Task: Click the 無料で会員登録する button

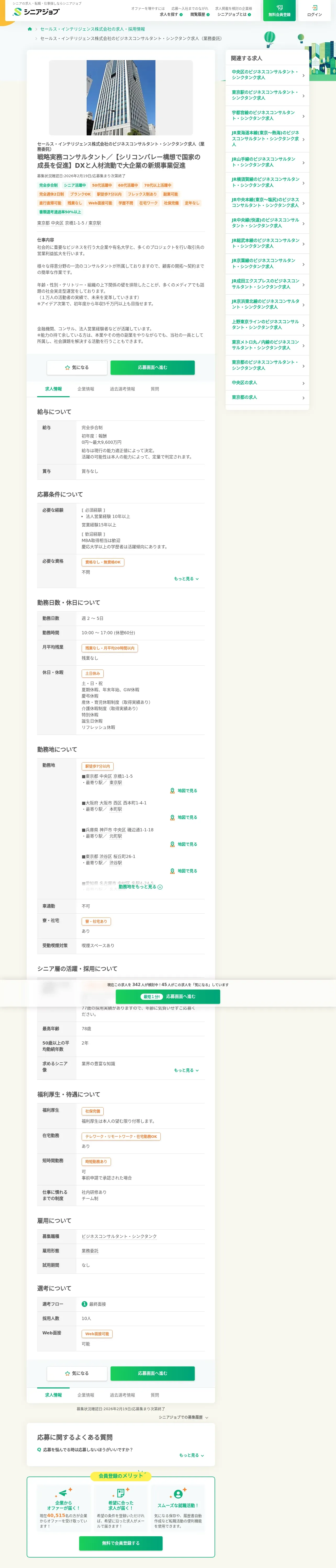Action: point(121,1543)
